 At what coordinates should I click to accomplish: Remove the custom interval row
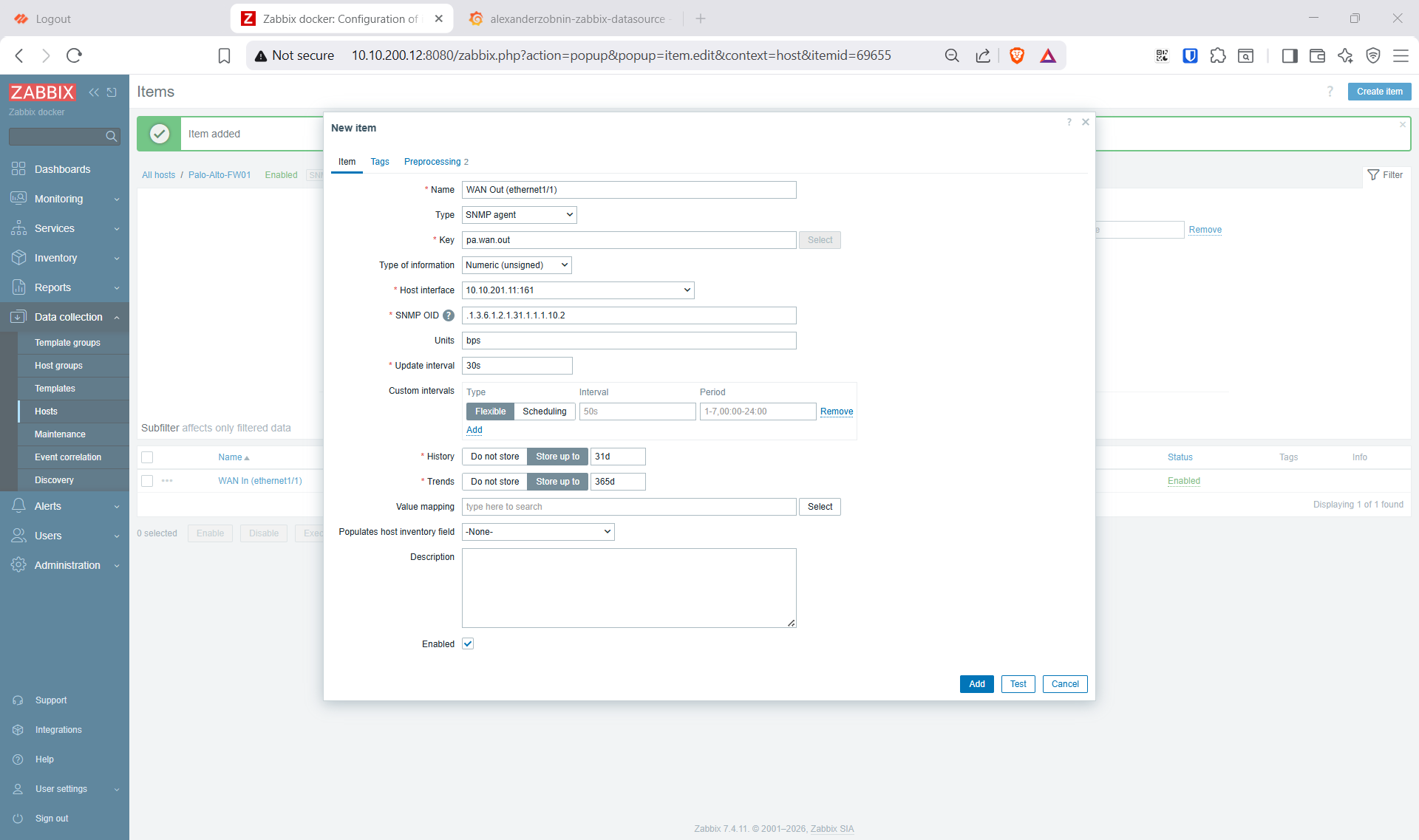[837, 412]
